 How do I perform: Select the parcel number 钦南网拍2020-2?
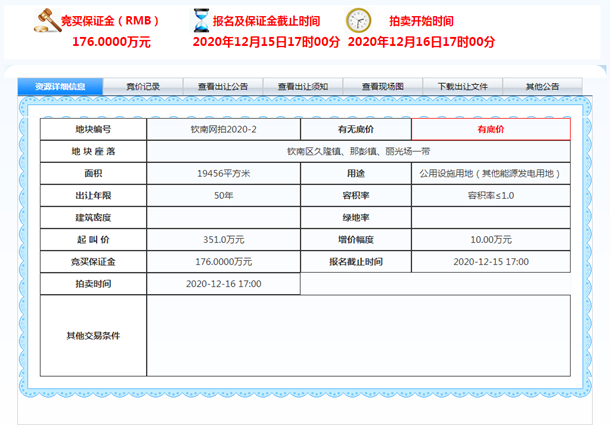click(224, 129)
